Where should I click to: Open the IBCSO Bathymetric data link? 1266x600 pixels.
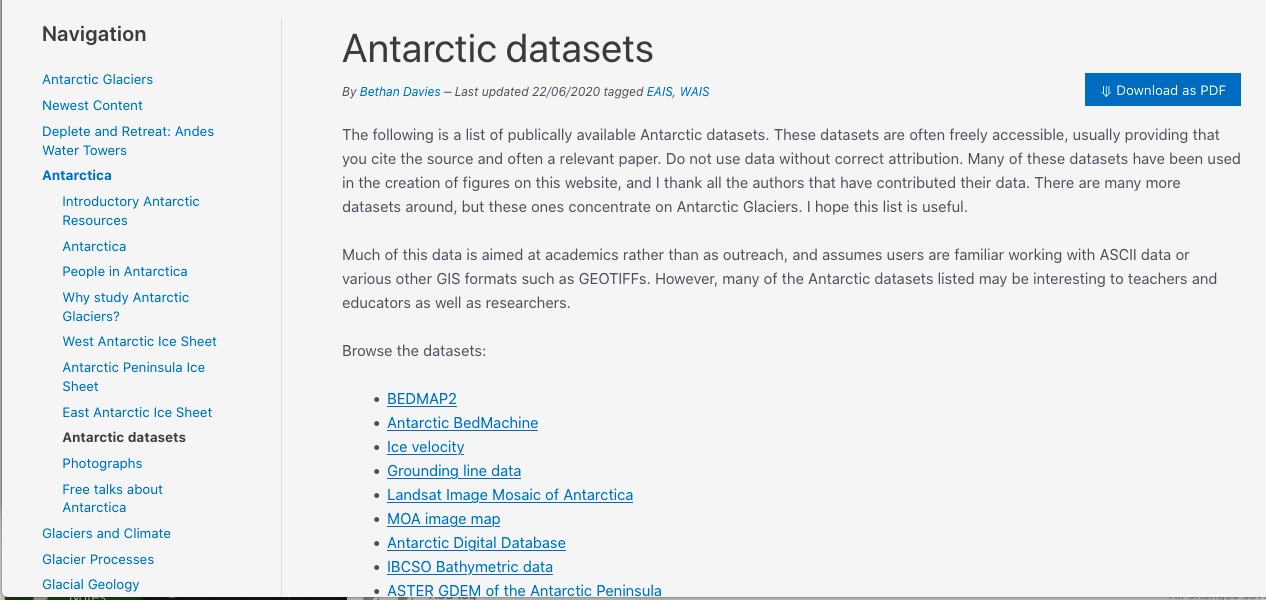(x=469, y=567)
